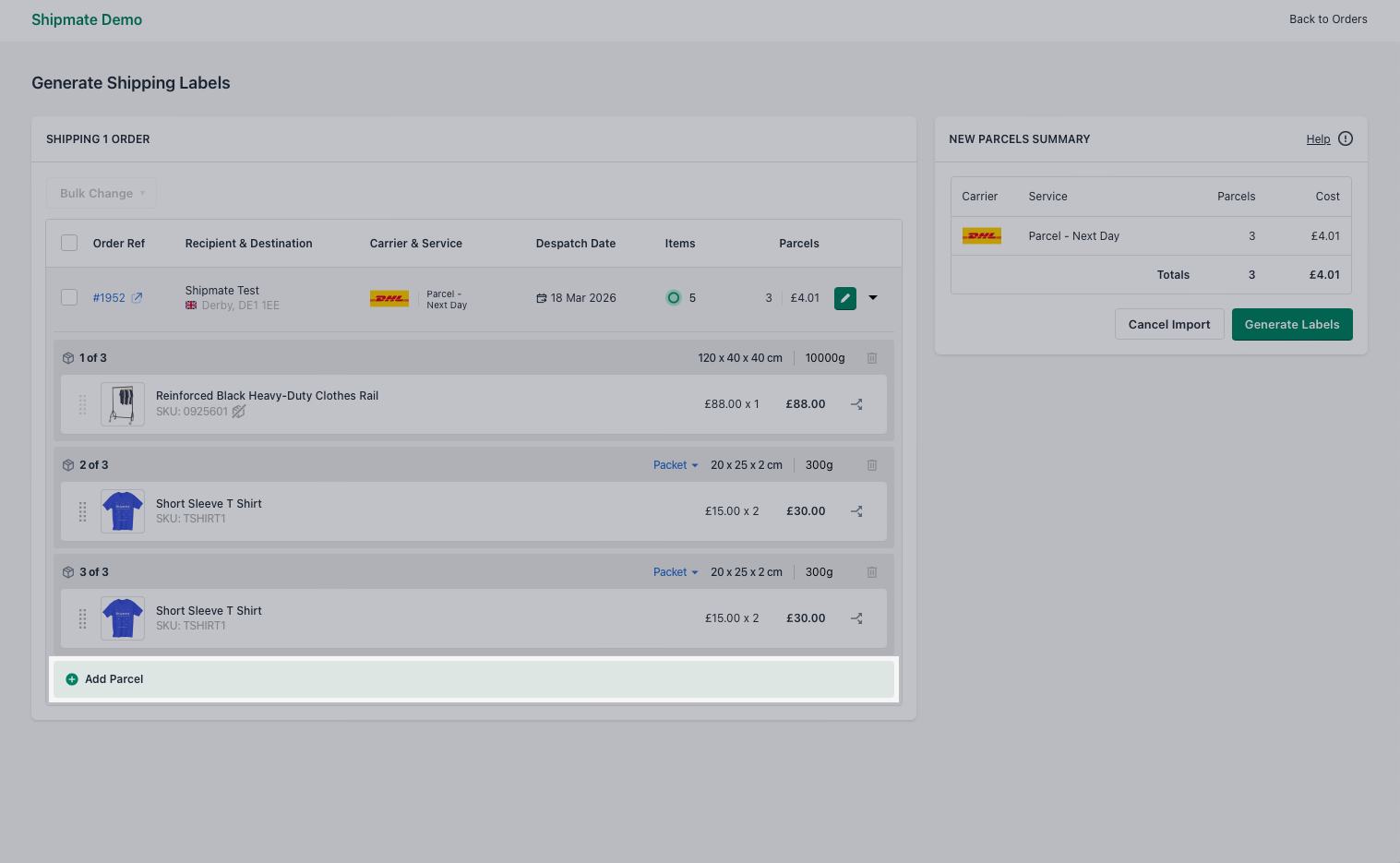
Task: Click Add Parcel to create a new parcel
Action: coord(104,678)
